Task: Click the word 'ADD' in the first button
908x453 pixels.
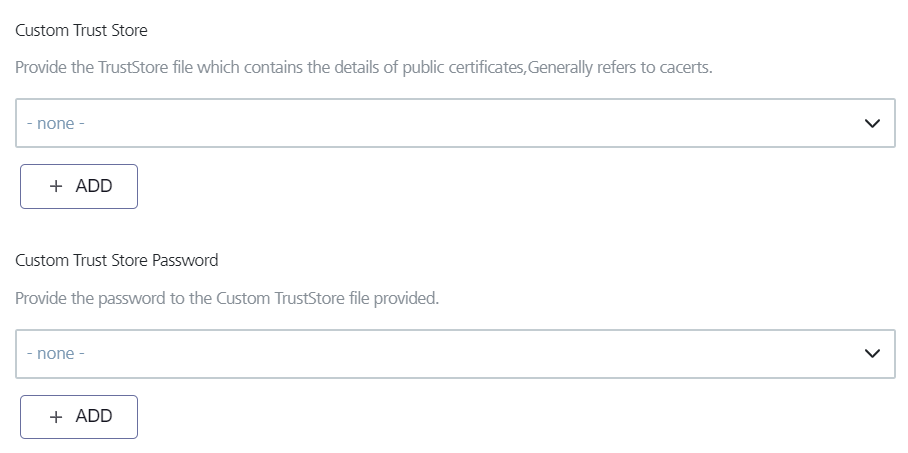Action: point(94,187)
